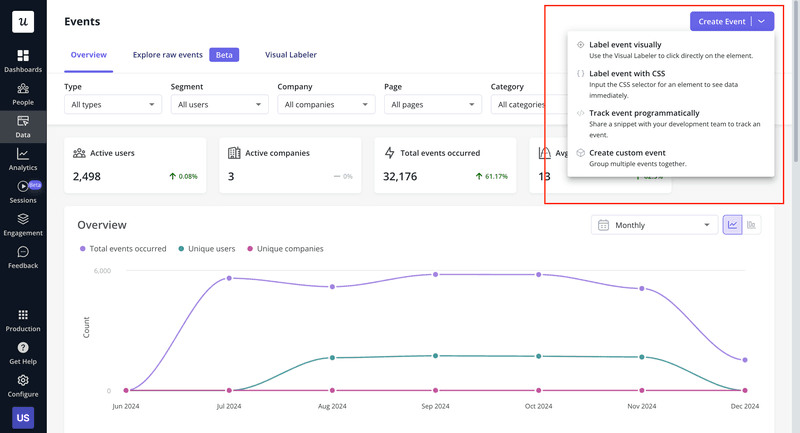The image size is (800, 433).
Task: Open the Configure settings gear
Action: point(22,386)
